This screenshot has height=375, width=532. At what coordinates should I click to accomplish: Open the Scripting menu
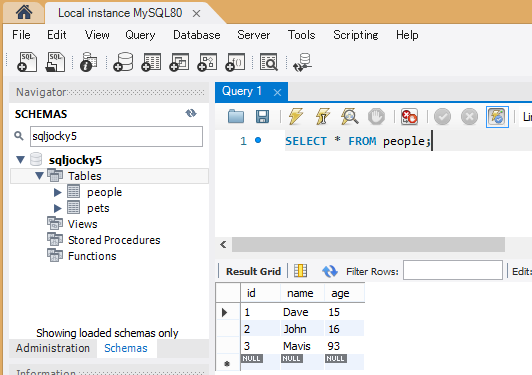356,35
